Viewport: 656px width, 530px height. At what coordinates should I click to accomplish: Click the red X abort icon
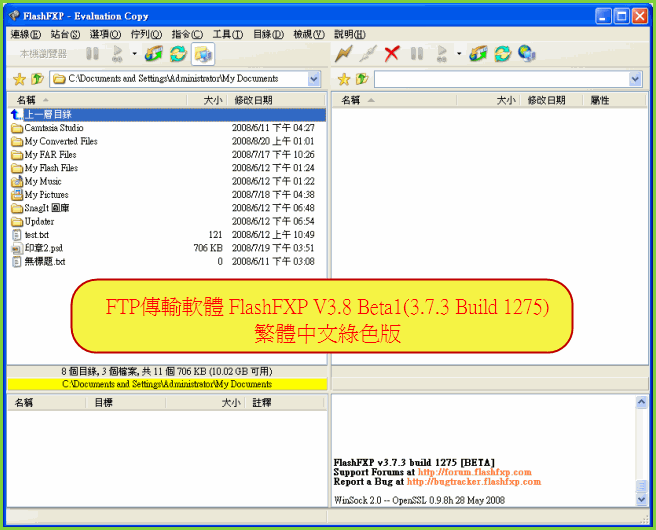[392, 54]
